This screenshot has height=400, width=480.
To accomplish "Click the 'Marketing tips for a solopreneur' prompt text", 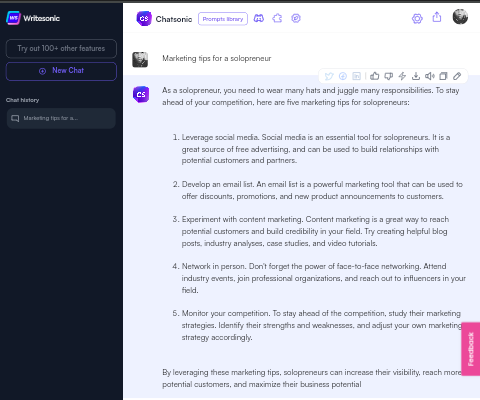I will point(217,59).
